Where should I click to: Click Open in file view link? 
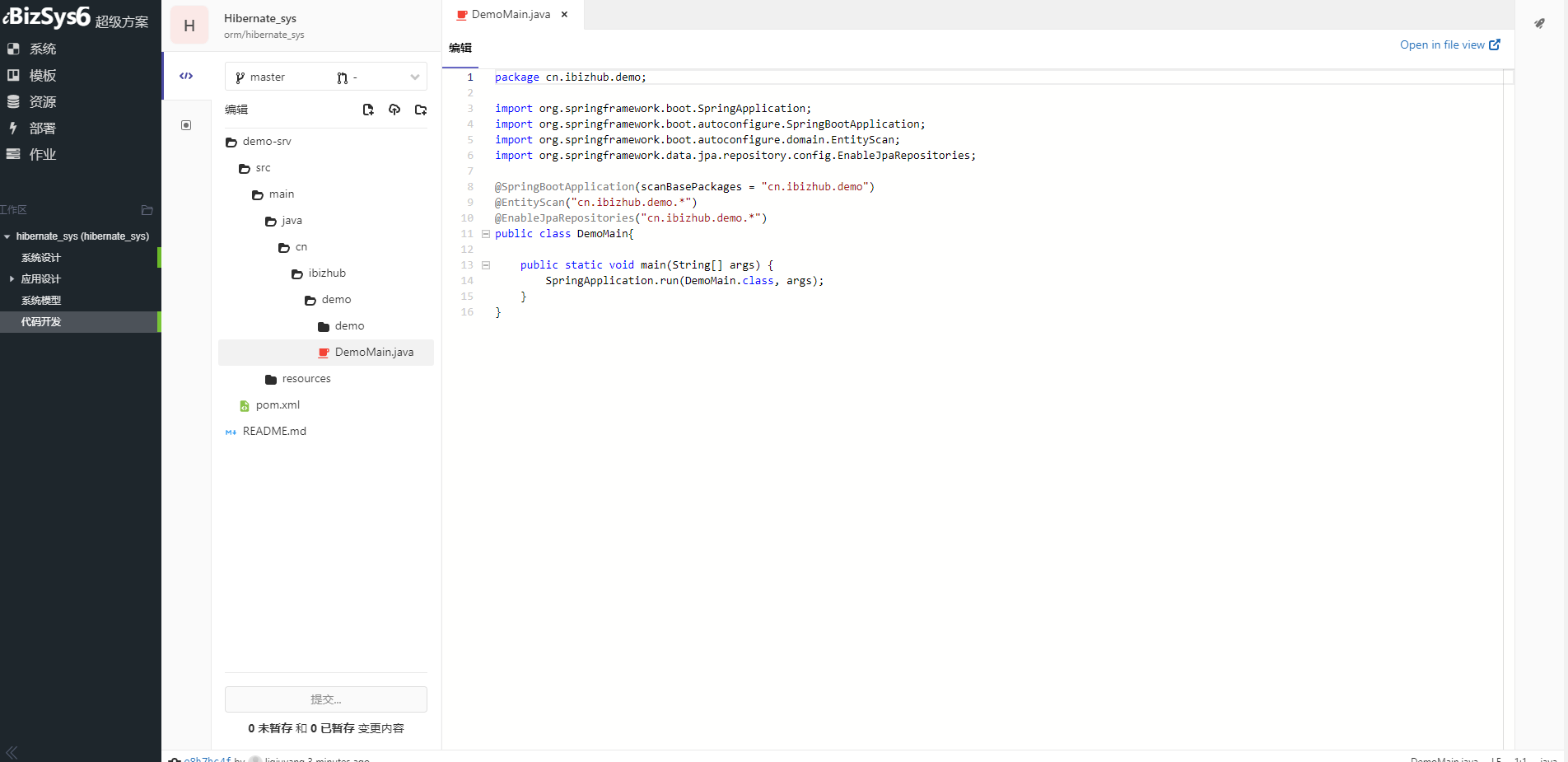pyautogui.click(x=1450, y=45)
